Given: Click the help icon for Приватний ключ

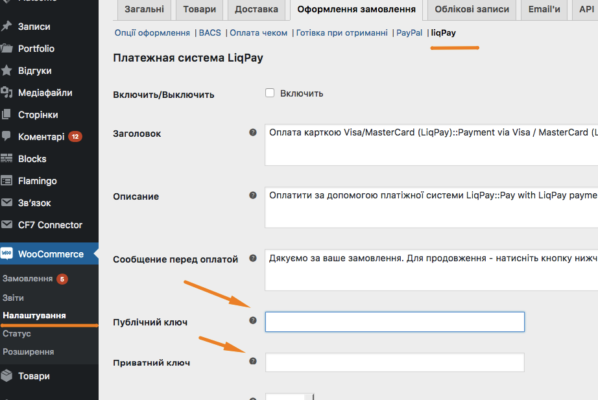Looking at the screenshot, I should [252, 361].
